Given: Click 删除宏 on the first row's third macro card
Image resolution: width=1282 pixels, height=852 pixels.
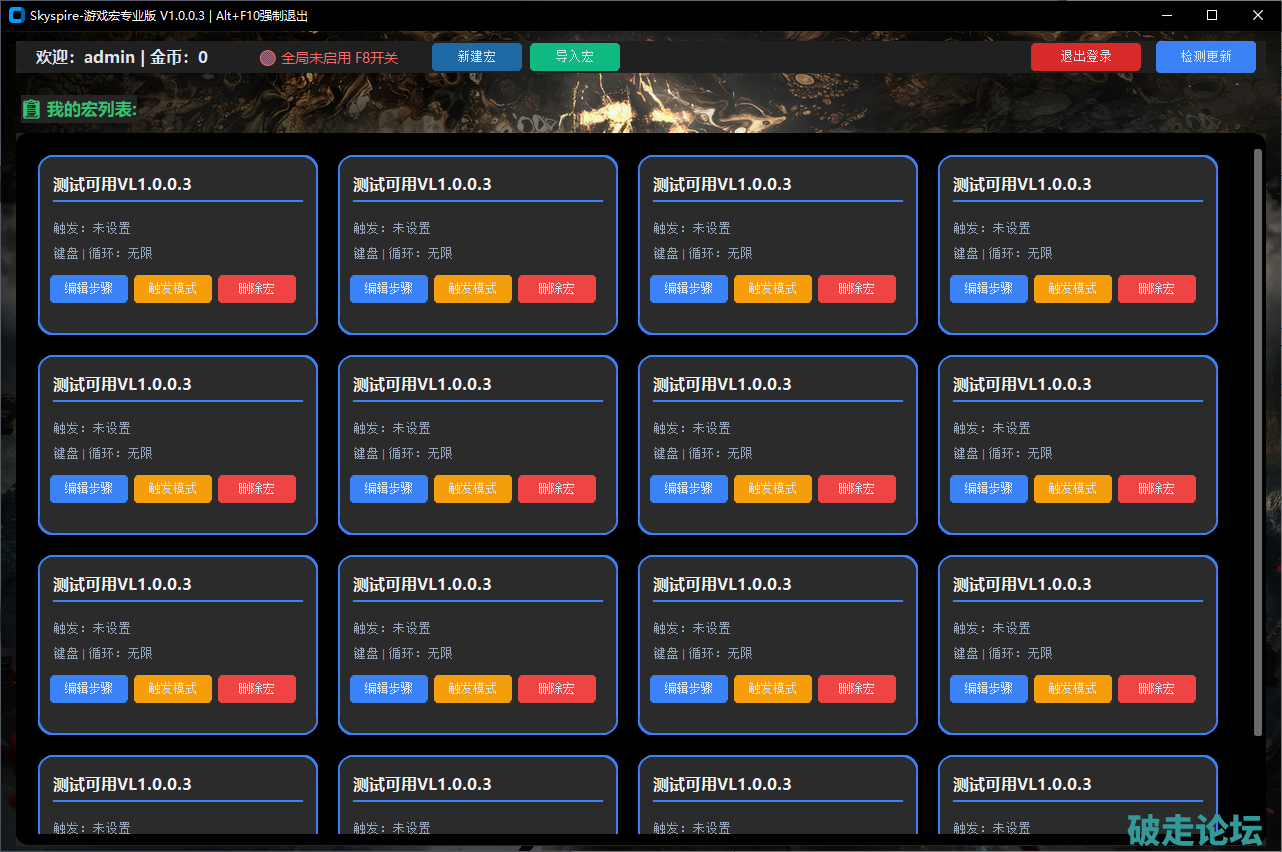Looking at the screenshot, I should point(857,289).
